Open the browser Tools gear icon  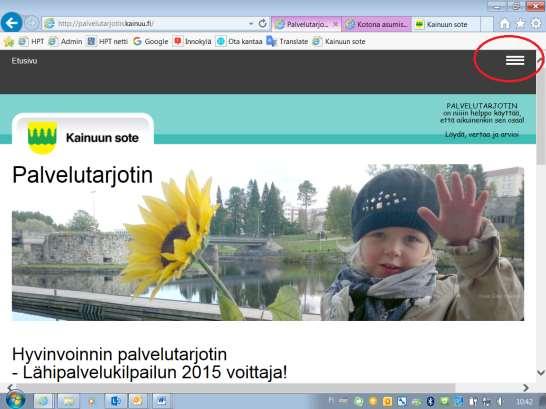[536, 24]
